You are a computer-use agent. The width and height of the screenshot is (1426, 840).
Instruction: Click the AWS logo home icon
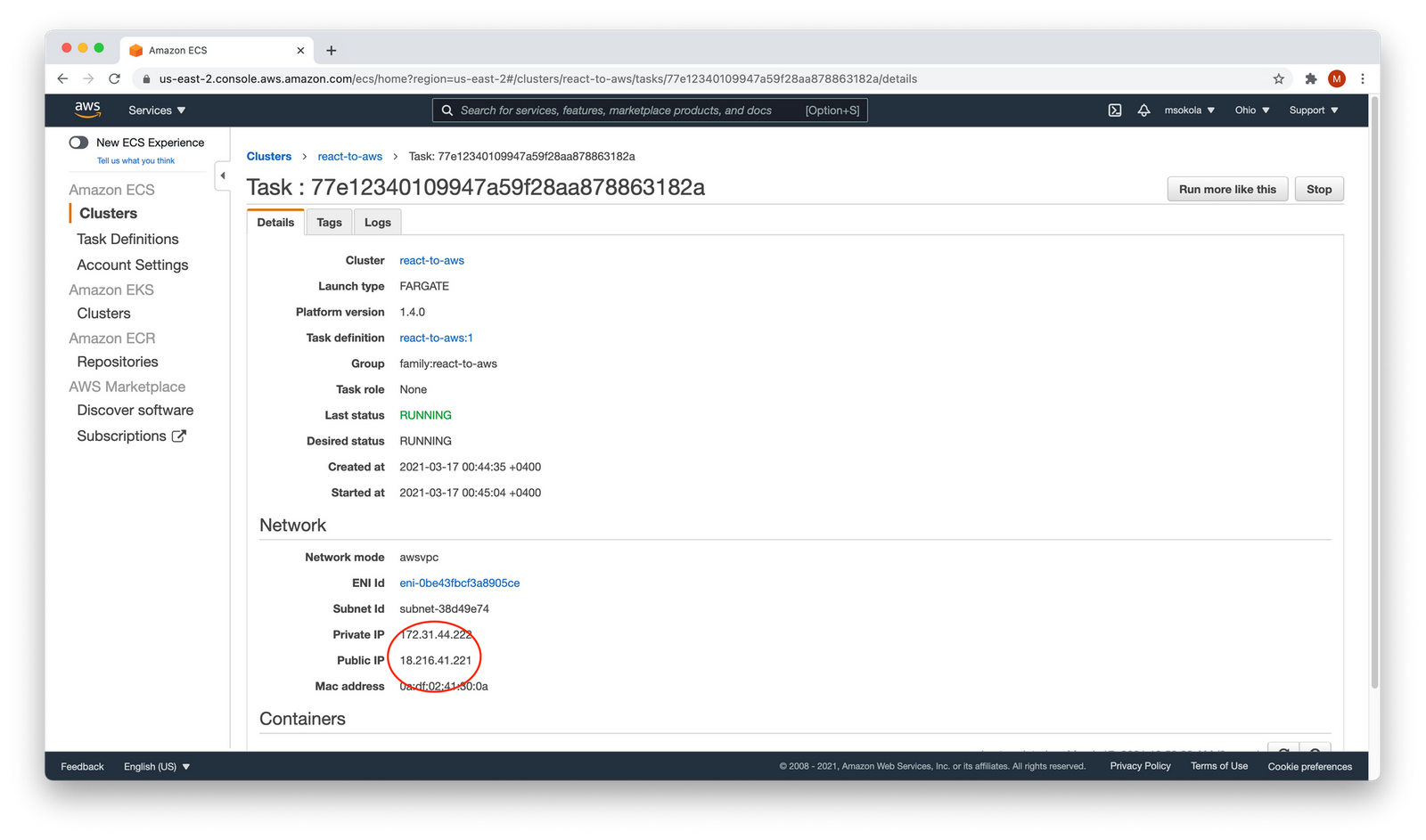87,110
